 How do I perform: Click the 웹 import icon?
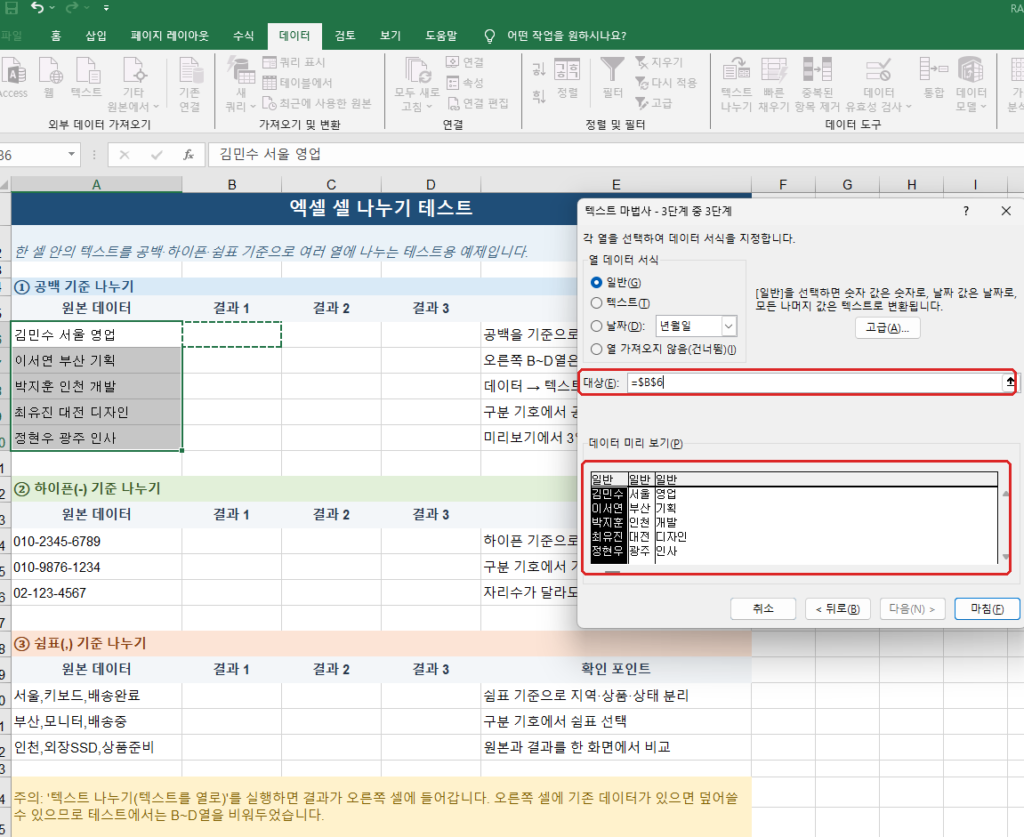50,77
